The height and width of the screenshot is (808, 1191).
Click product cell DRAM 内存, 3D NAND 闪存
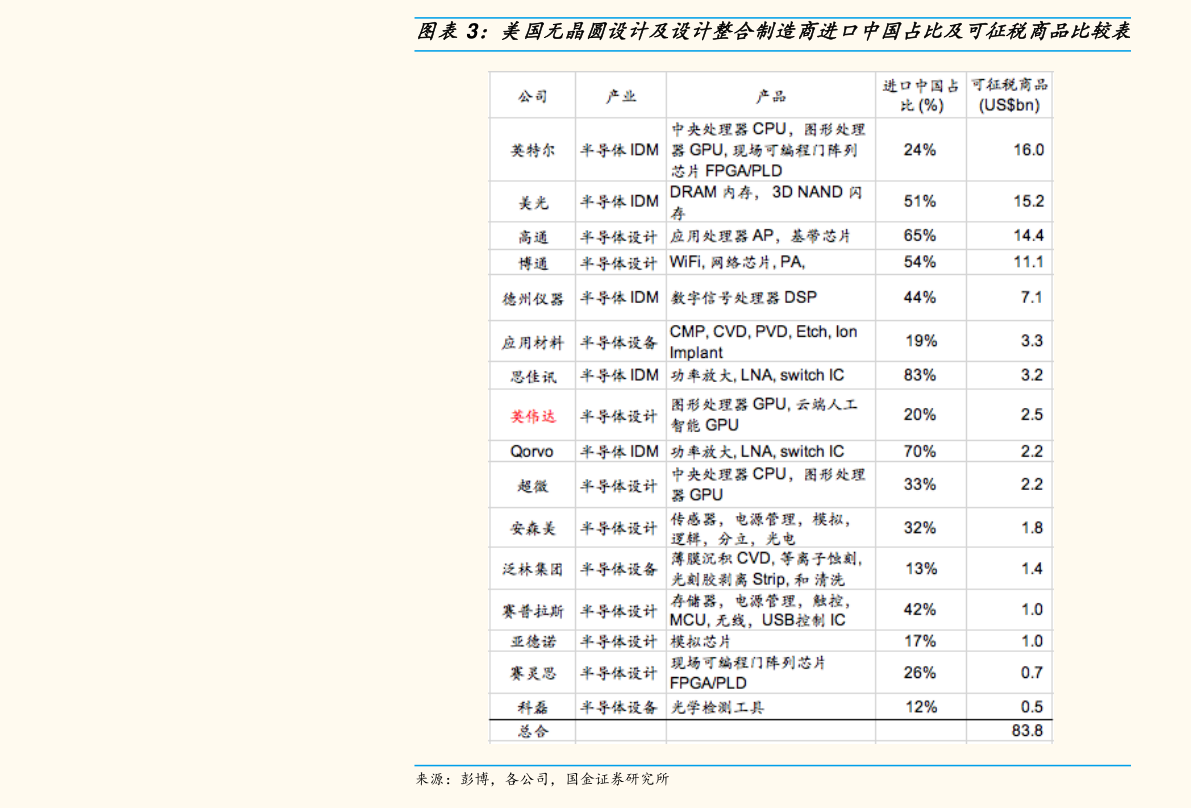point(766,202)
